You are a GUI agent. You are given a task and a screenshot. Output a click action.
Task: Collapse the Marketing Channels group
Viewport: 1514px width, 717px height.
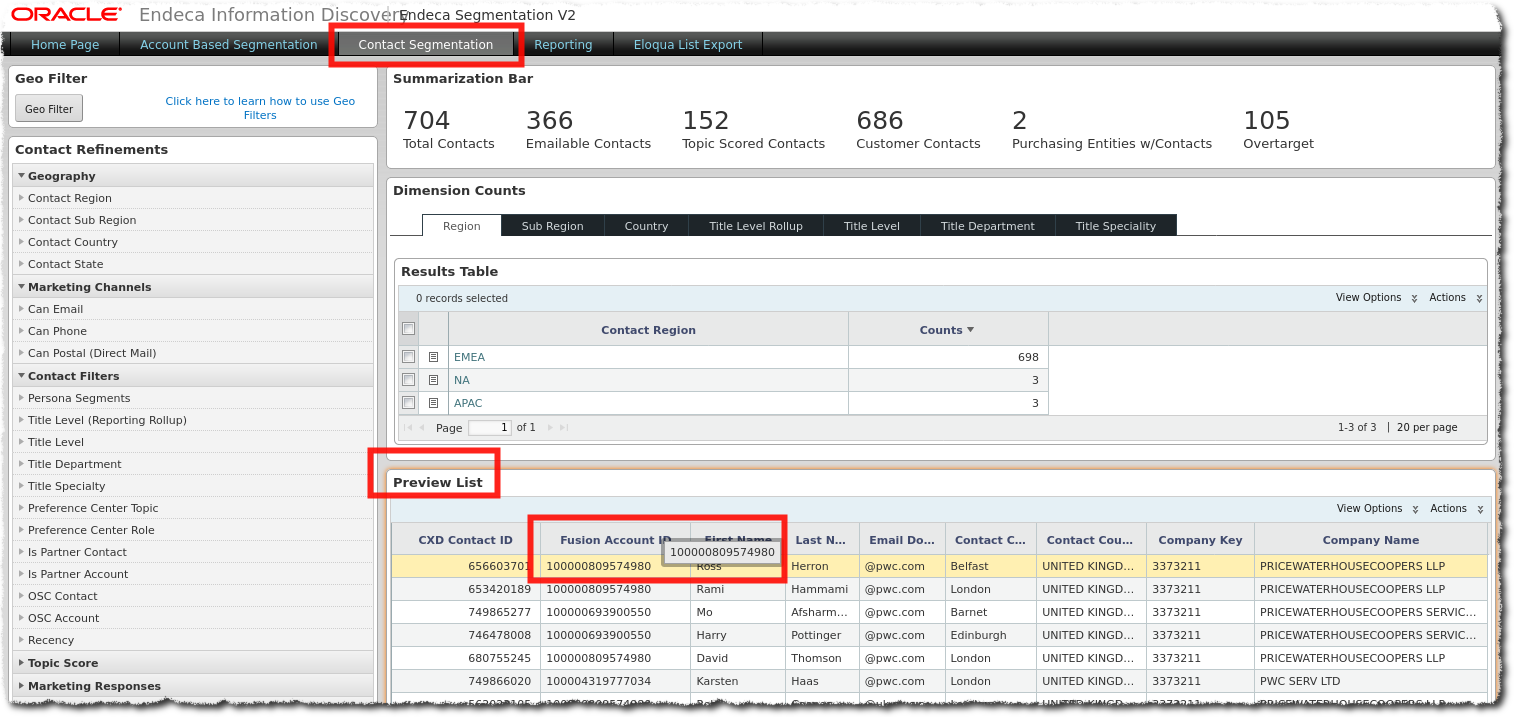(x=21, y=287)
